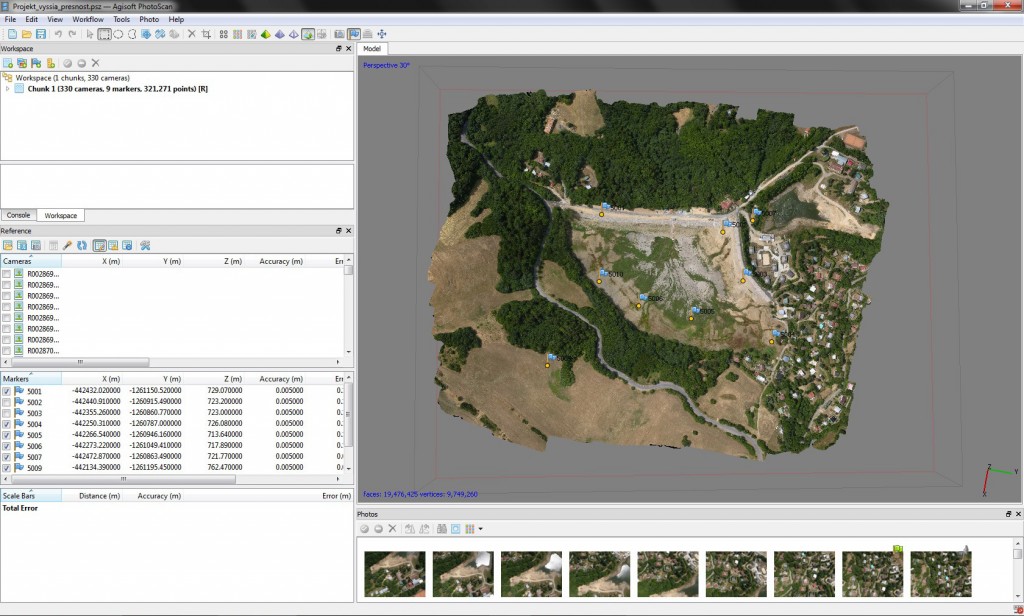The height and width of the screenshot is (616, 1024).
Task: Click the Crop selection icon
Action: tap(206, 34)
